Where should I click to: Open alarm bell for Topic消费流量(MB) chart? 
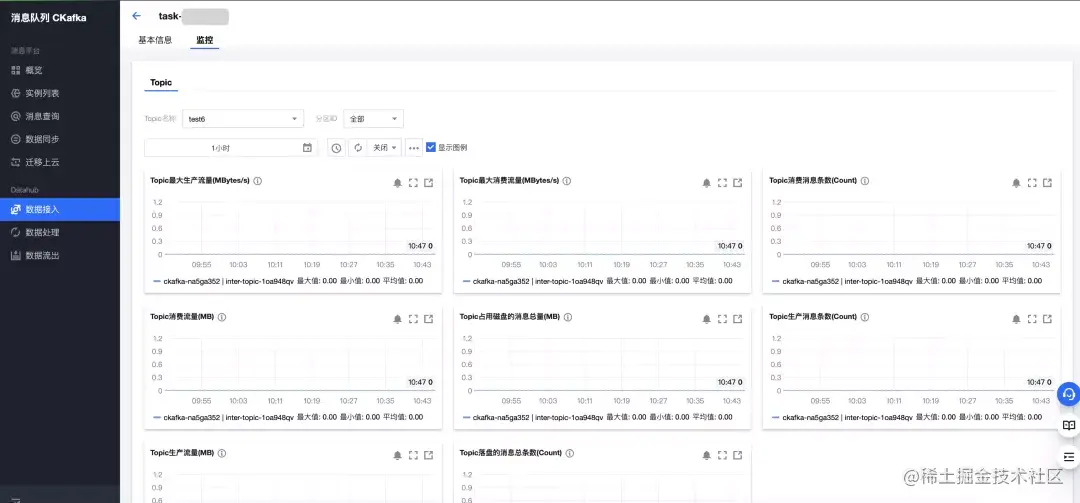397,319
